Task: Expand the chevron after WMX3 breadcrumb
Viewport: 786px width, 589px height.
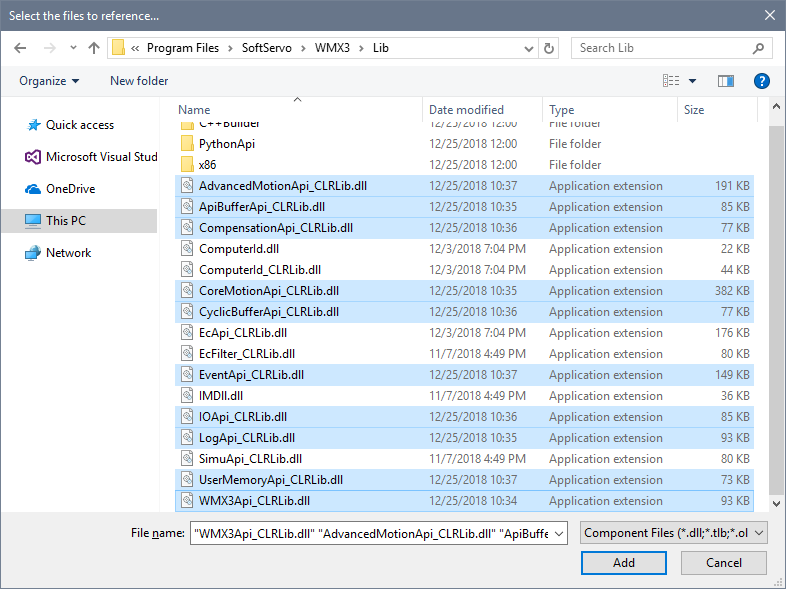Action: [361, 48]
